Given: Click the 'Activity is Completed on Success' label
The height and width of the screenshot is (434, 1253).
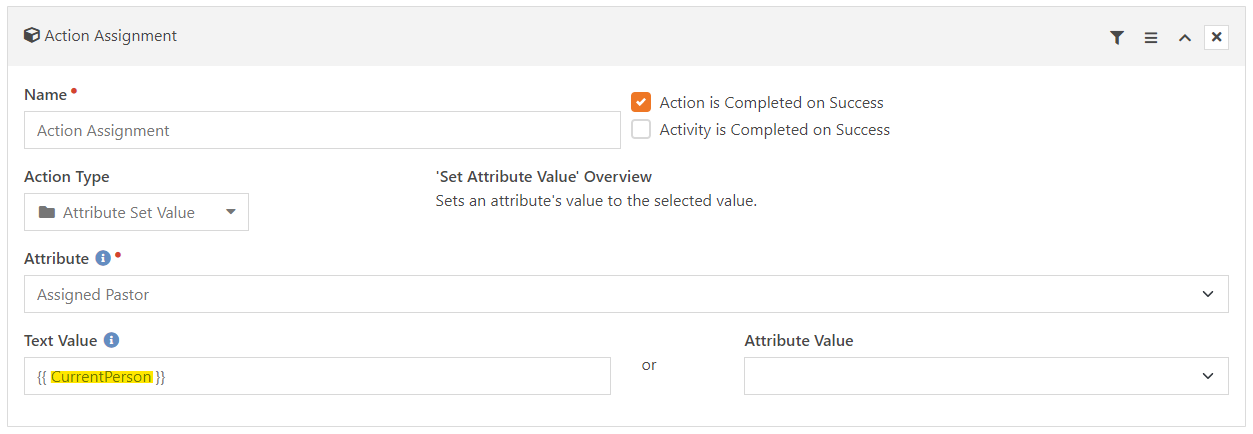Looking at the screenshot, I should [774, 129].
